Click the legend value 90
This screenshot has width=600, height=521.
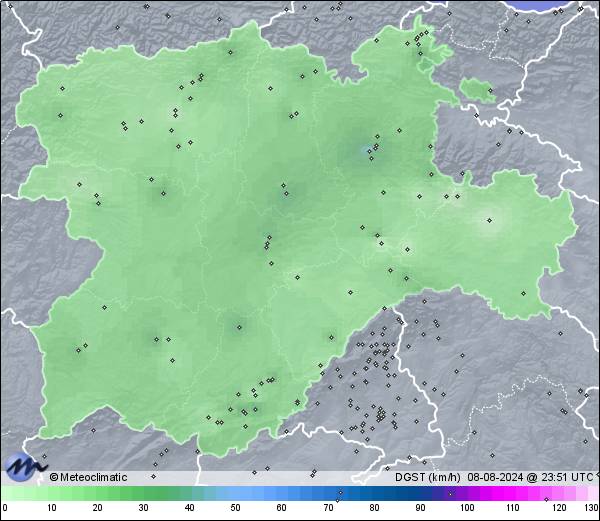click(x=420, y=508)
